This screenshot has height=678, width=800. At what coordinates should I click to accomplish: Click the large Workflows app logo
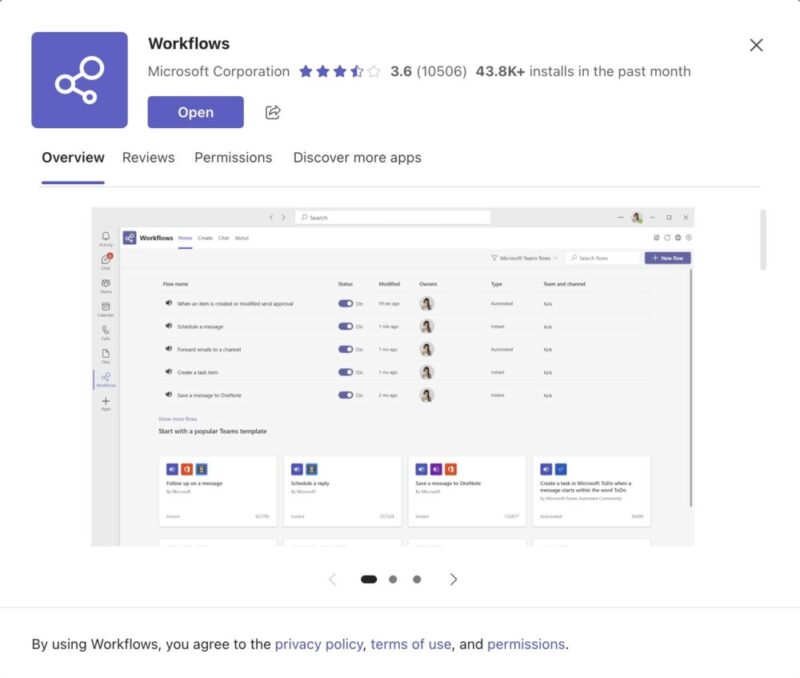click(80, 80)
